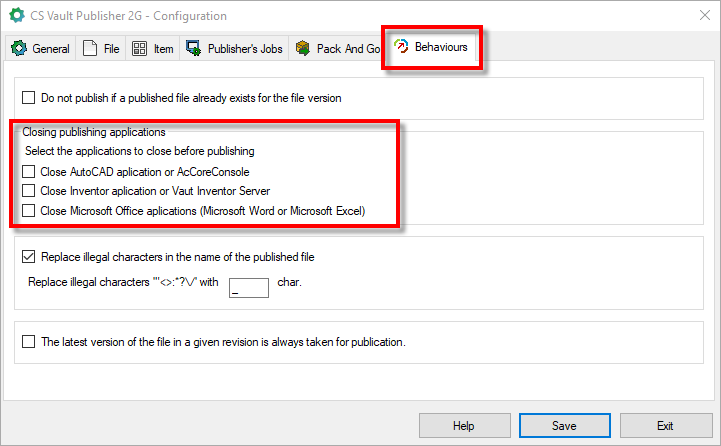The height and width of the screenshot is (446, 721).
Task: Save the configuration with the Save button
Action: pyautogui.click(x=563, y=425)
